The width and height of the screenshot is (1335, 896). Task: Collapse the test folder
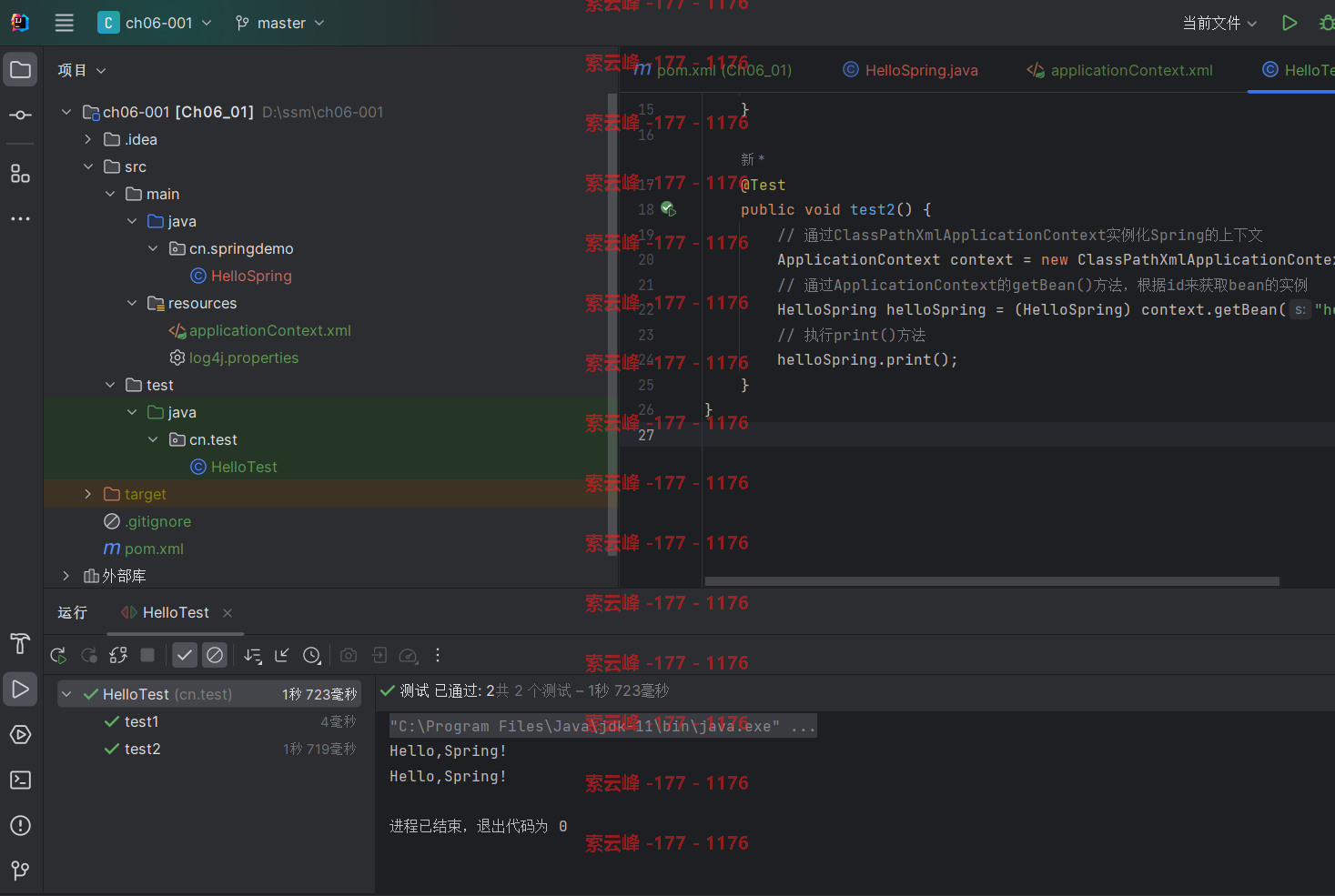110,385
